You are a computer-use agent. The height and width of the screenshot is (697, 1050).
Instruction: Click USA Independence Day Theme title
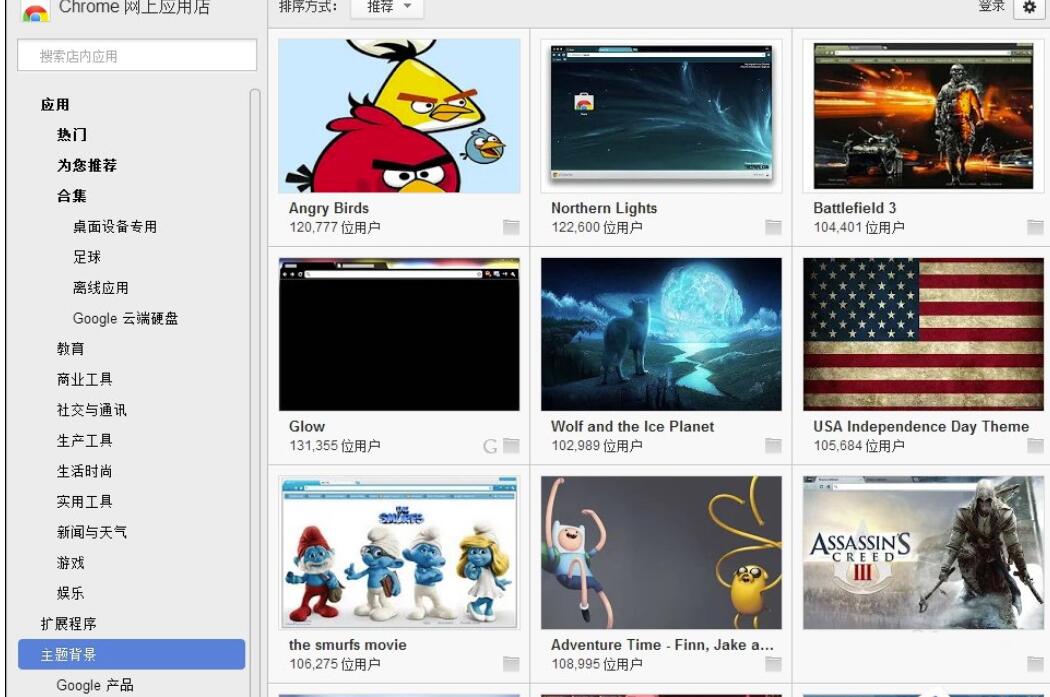(921, 427)
